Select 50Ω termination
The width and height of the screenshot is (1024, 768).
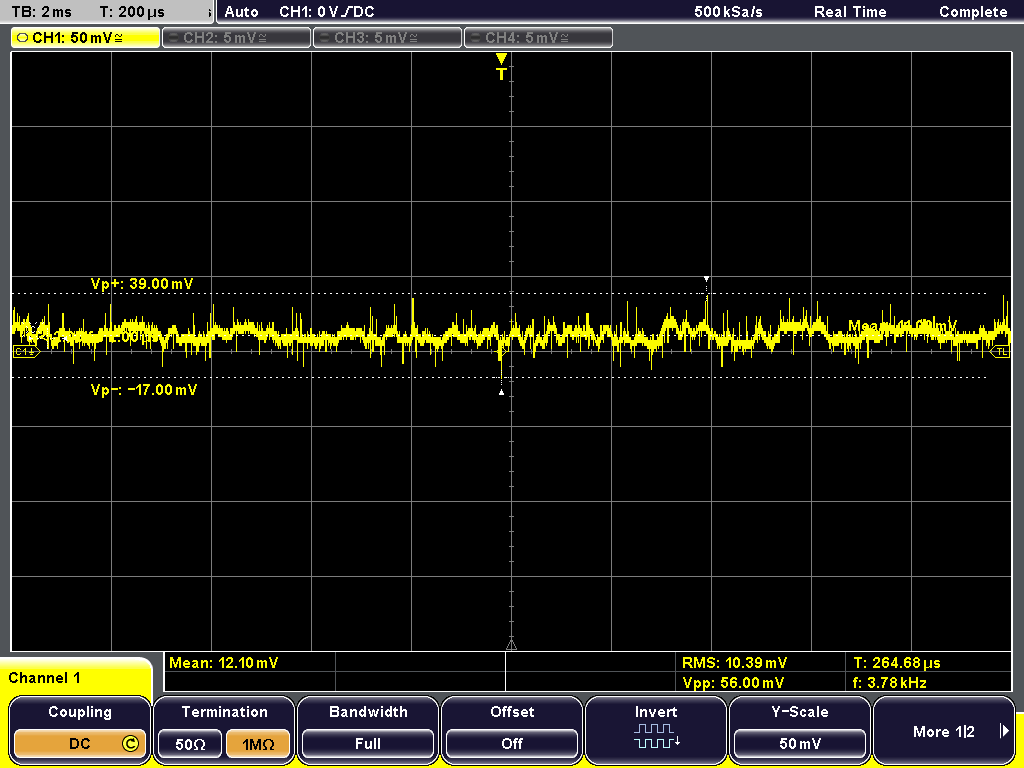[189, 744]
